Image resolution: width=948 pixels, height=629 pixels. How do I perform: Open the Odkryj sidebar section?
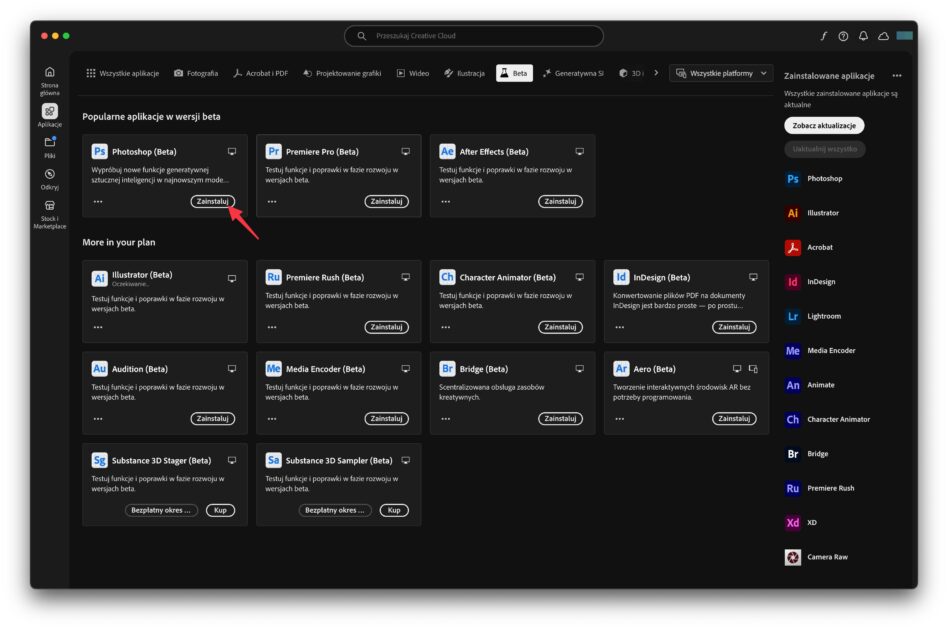click(x=50, y=179)
